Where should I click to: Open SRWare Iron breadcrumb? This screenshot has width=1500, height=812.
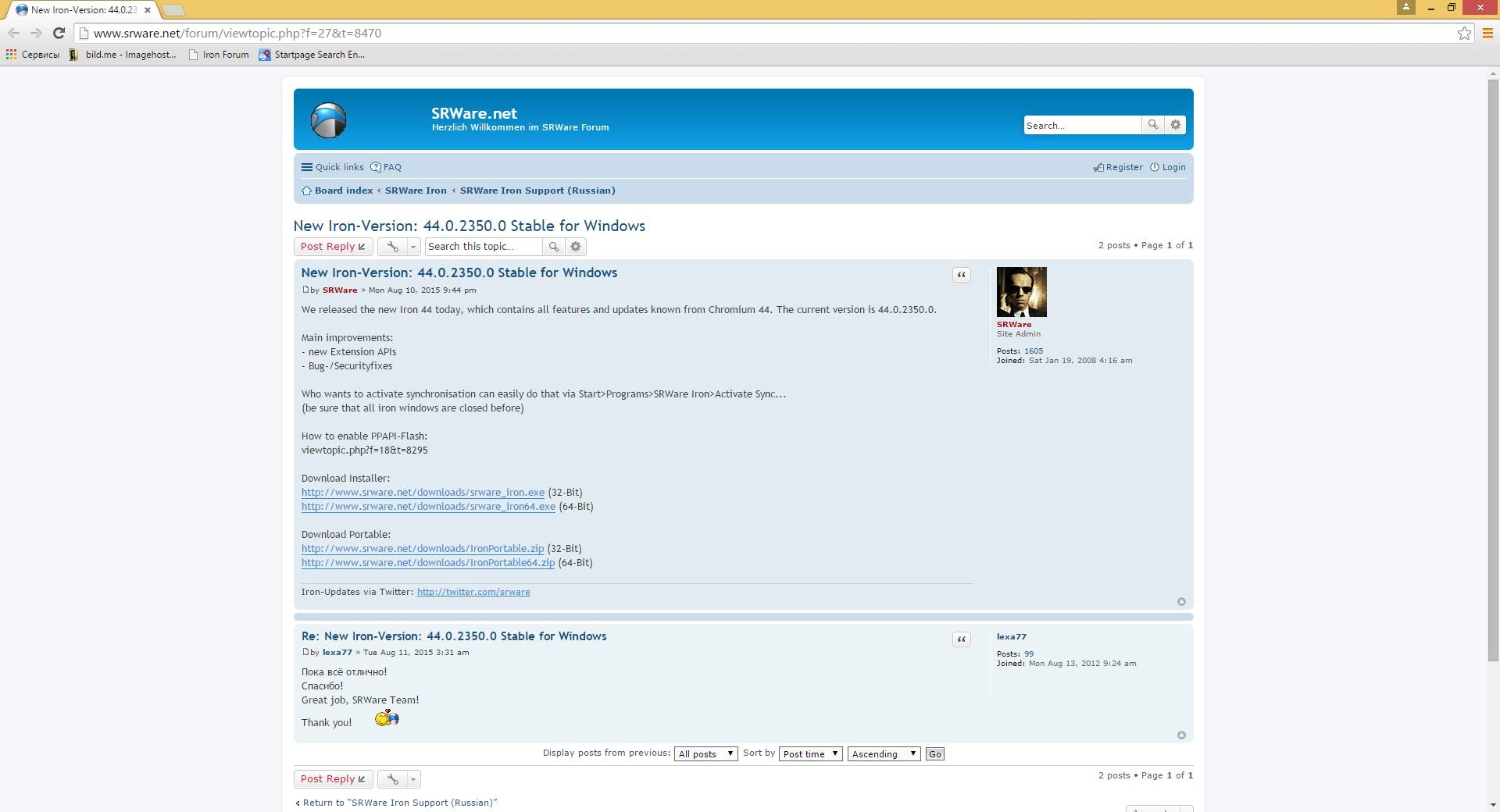click(x=416, y=191)
